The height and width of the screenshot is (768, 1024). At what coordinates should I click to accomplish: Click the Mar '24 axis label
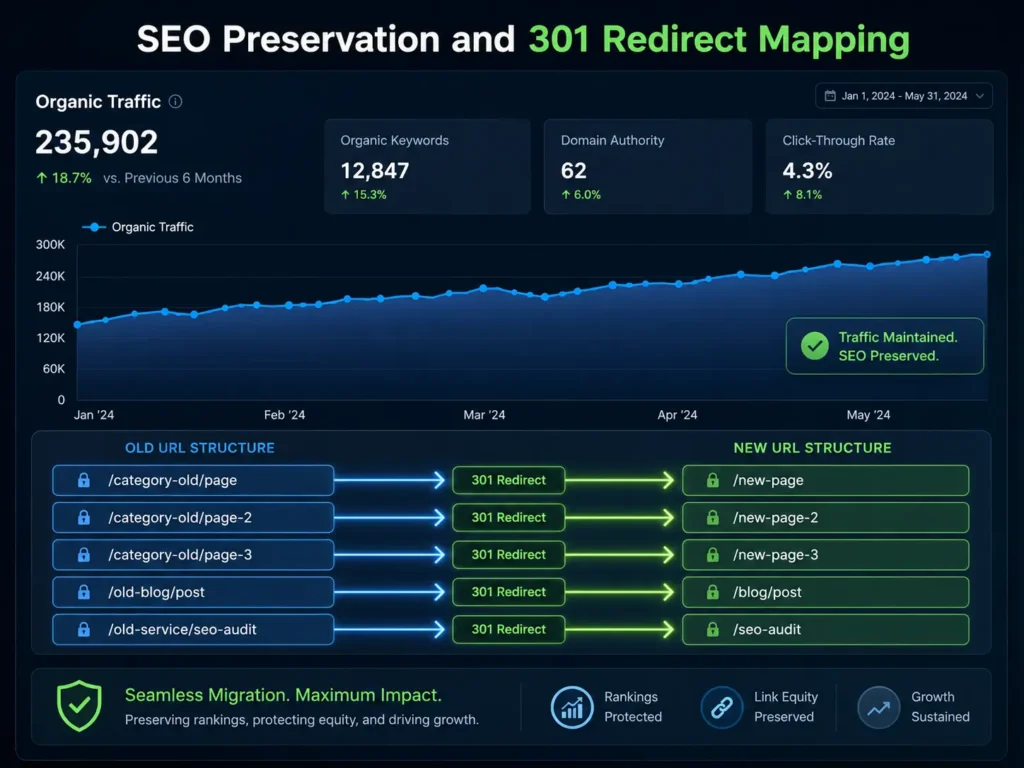(484, 415)
